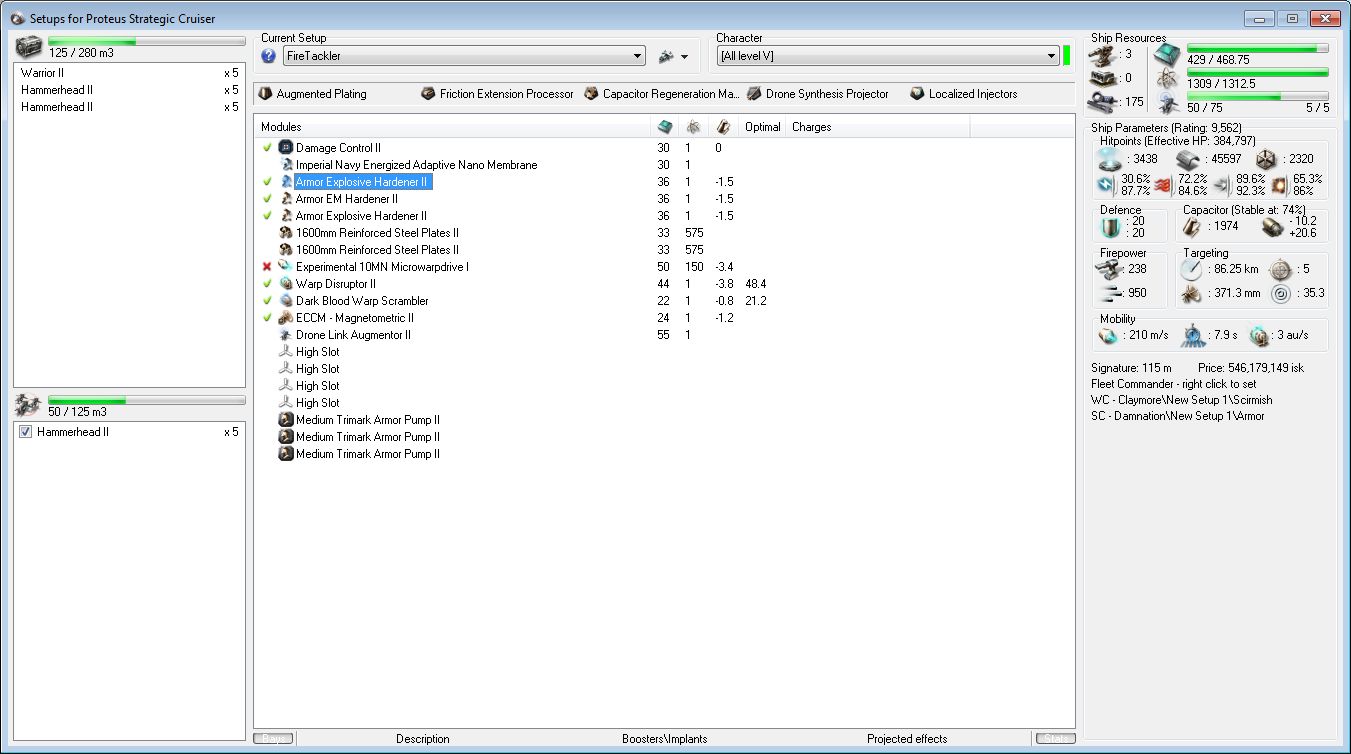Toggle the Hammerhead II drone checkbox

[26, 432]
